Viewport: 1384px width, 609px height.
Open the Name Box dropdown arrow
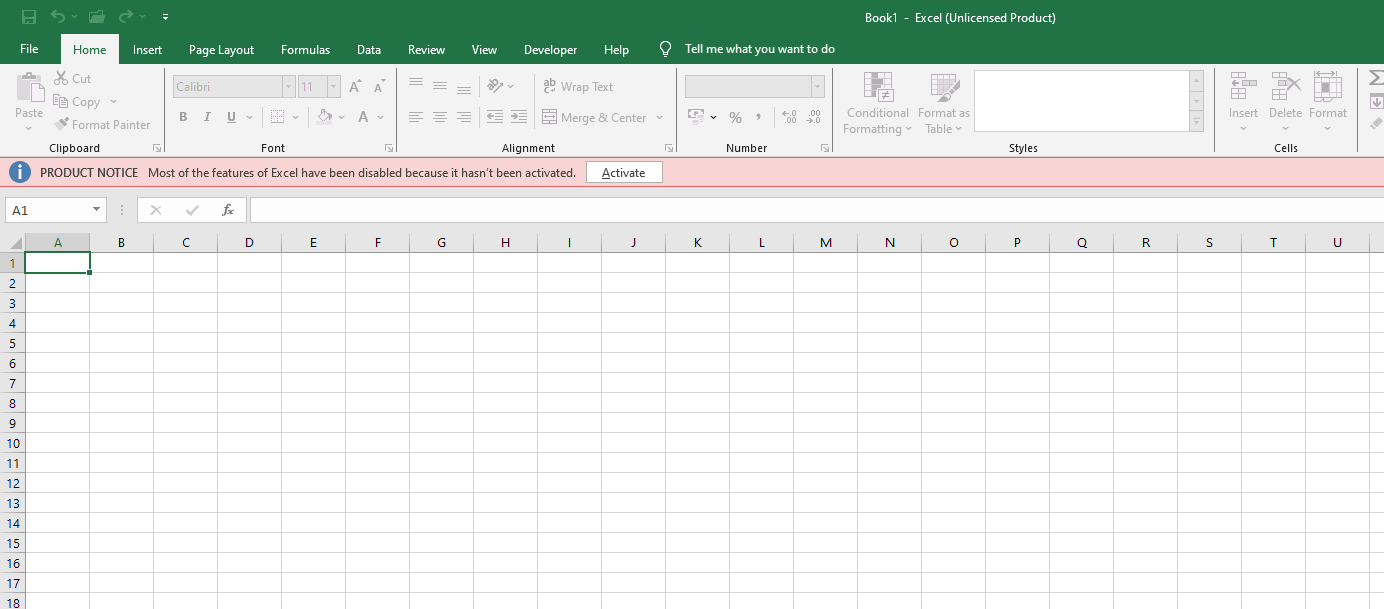tap(97, 210)
